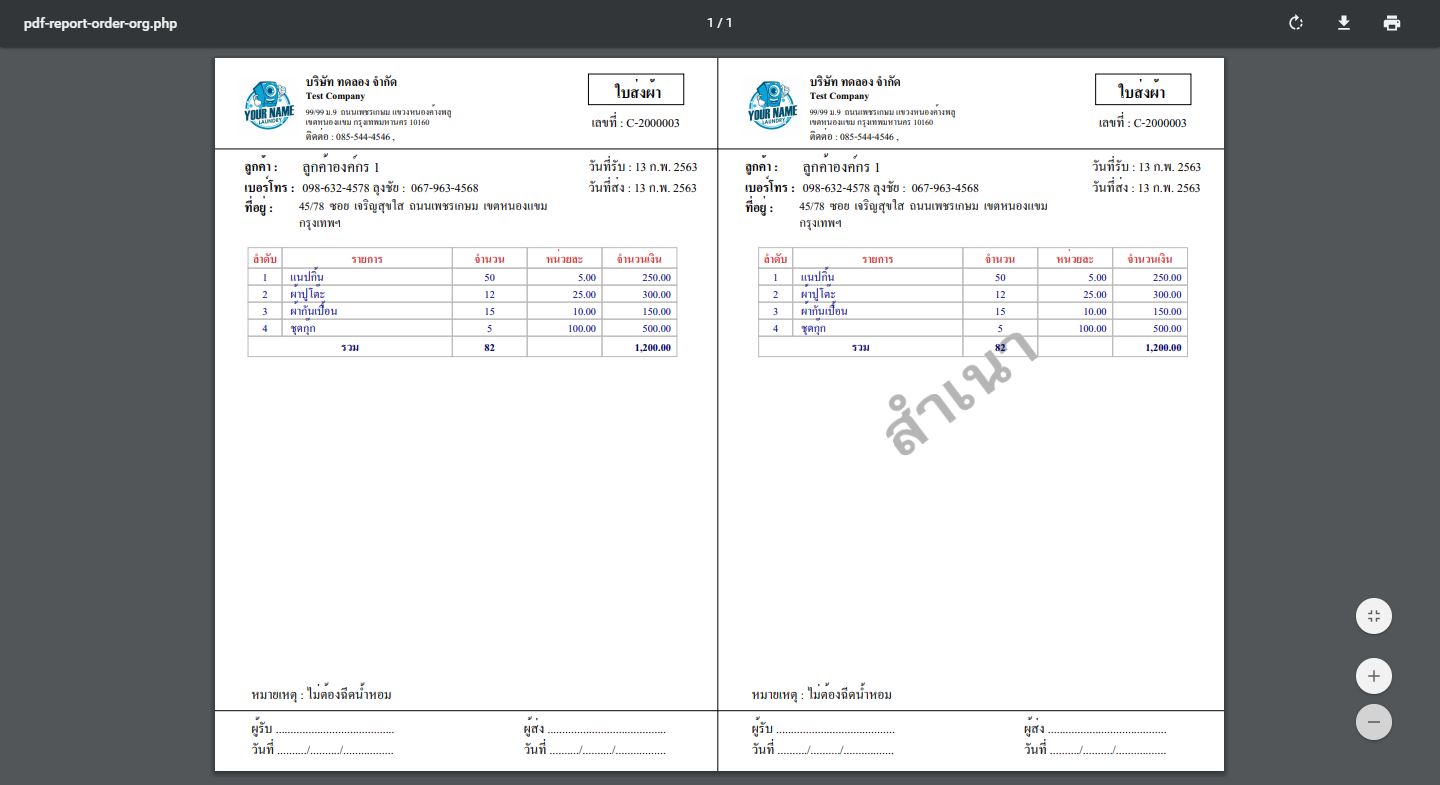Viewport: 1440px width, 785px height.
Task: Click the ผ้าปูโต๊ะ row in left table
Action: 307,294
